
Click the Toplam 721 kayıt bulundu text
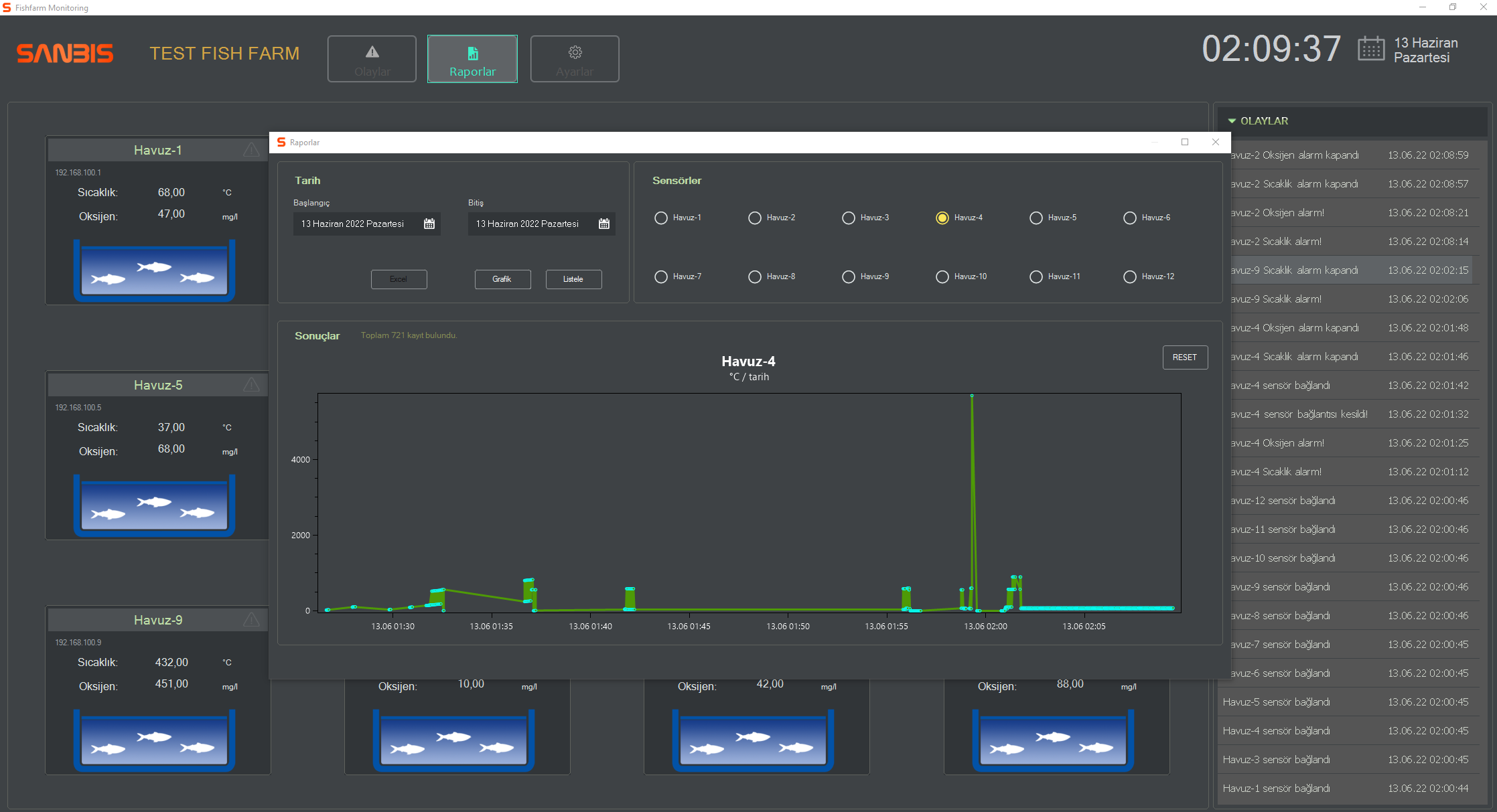point(409,335)
